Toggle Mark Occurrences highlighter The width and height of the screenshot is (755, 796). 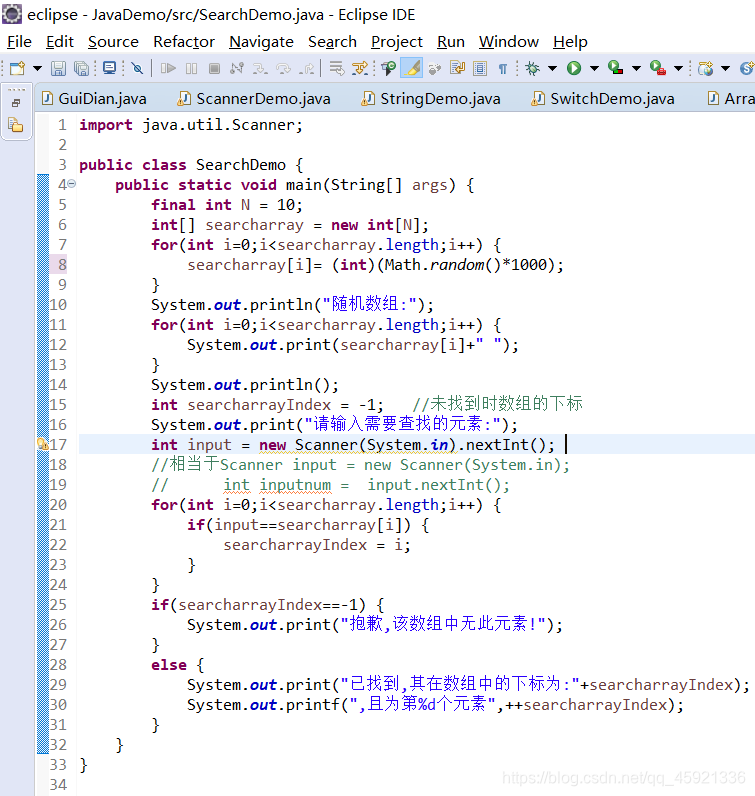(412, 68)
